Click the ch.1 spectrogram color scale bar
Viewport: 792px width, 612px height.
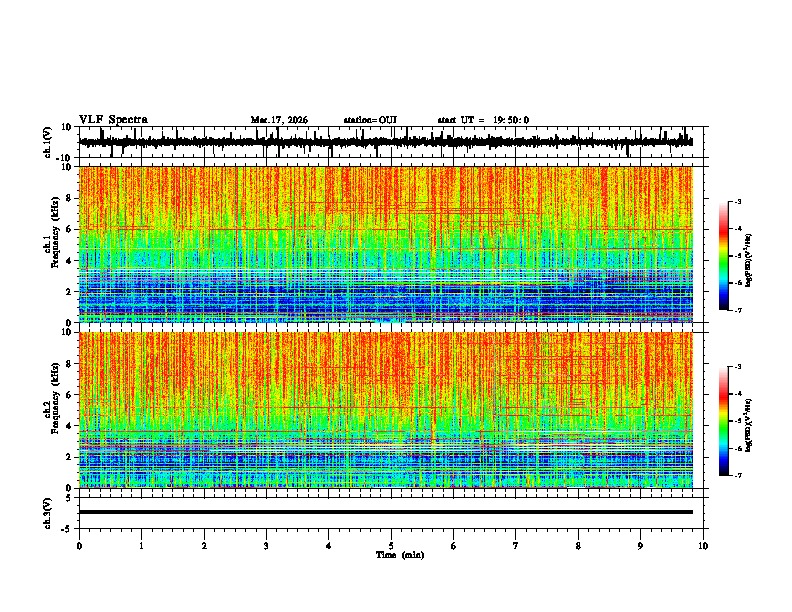[723, 256]
